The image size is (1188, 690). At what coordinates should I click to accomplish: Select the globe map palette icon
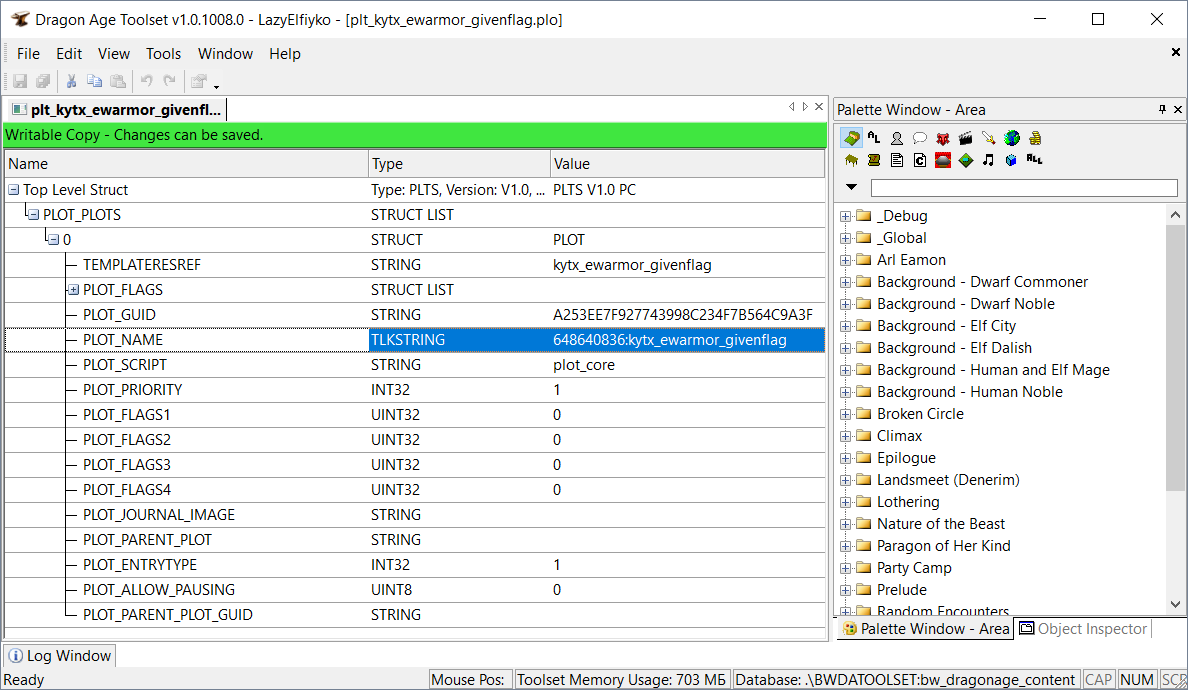(1012, 138)
